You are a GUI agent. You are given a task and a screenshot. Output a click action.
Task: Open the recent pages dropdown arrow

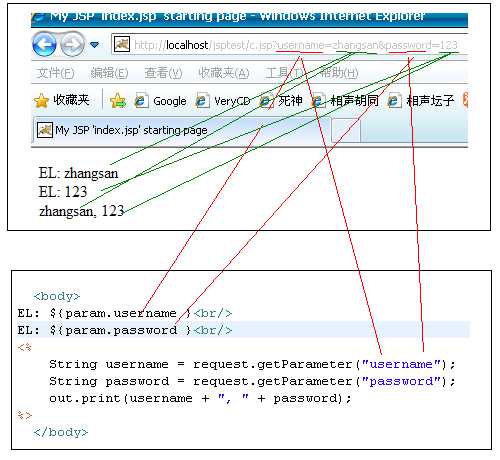click(x=95, y=45)
